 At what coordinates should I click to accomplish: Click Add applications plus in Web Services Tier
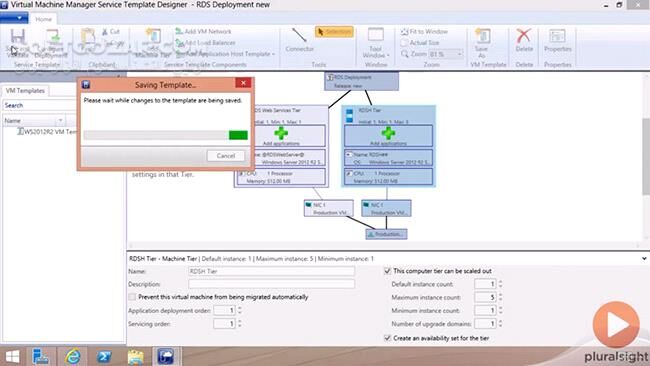tap(281, 133)
